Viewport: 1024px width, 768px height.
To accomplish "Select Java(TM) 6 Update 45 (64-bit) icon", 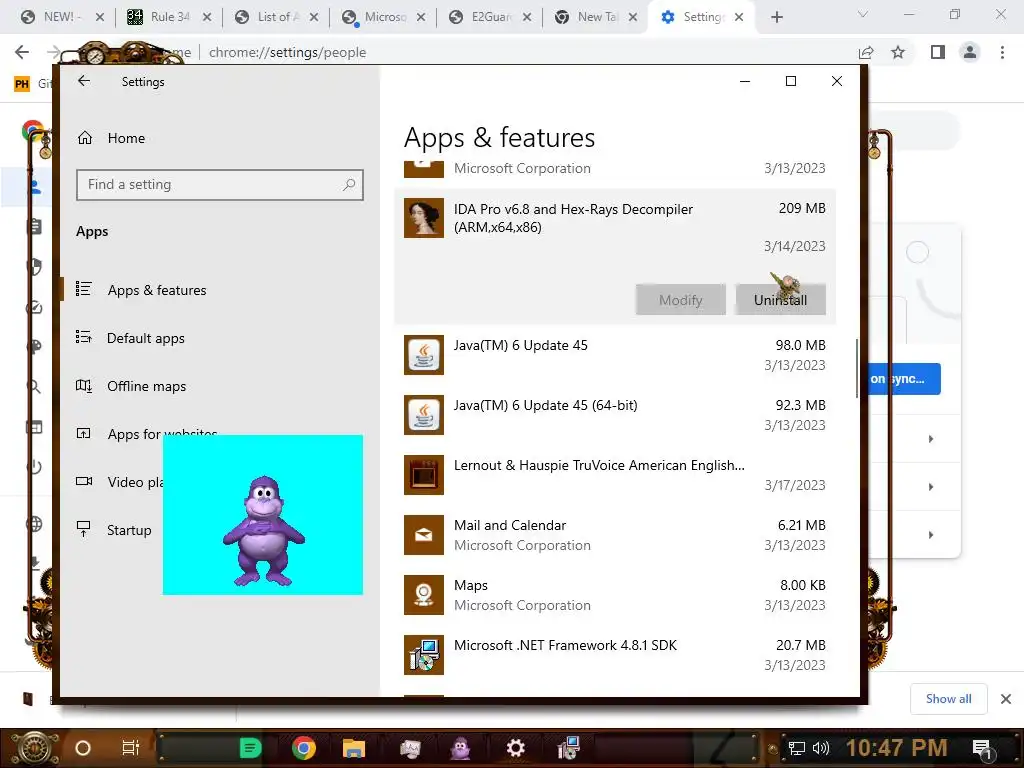I will [424, 415].
